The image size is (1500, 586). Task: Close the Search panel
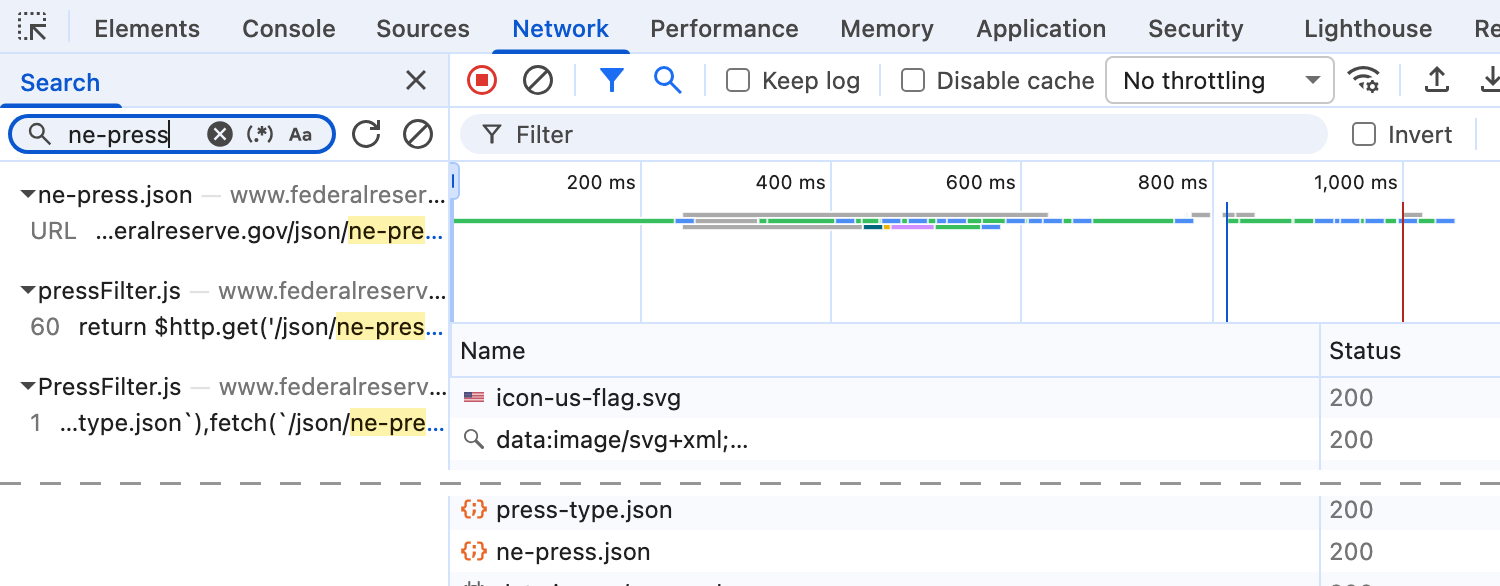[416, 81]
